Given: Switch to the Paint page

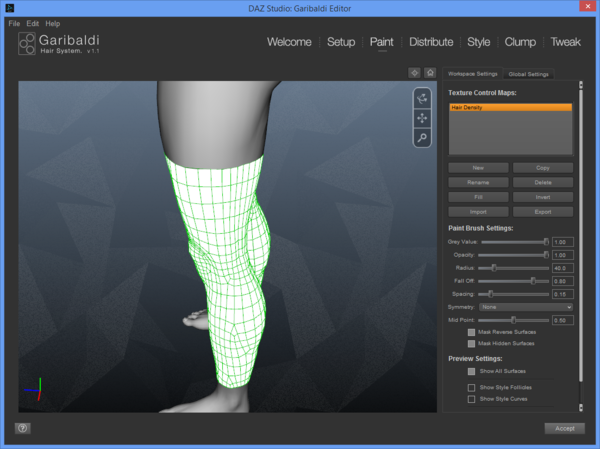Looking at the screenshot, I should click(382, 42).
